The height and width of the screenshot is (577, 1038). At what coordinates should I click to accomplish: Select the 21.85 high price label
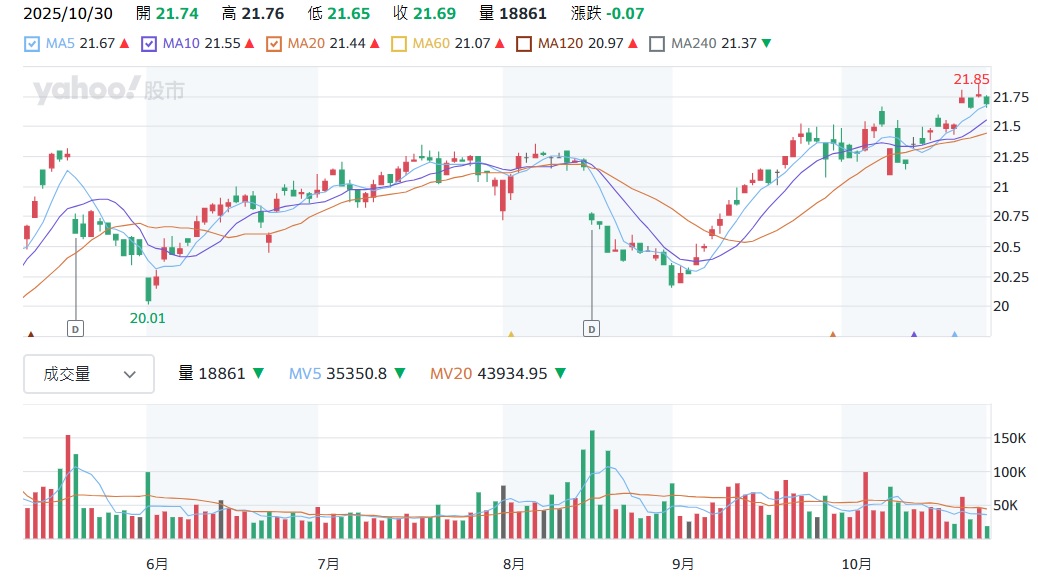click(x=971, y=79)
